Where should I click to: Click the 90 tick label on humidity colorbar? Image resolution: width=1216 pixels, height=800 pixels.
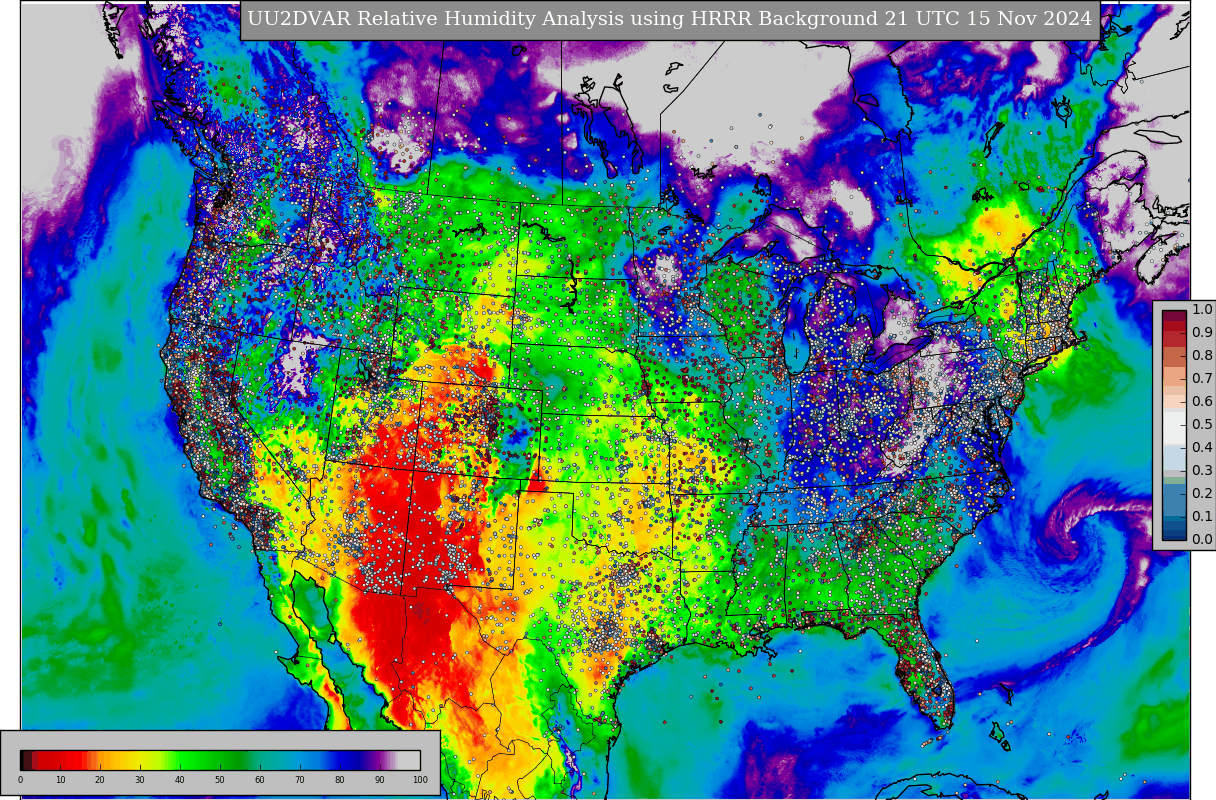(380, 780)
